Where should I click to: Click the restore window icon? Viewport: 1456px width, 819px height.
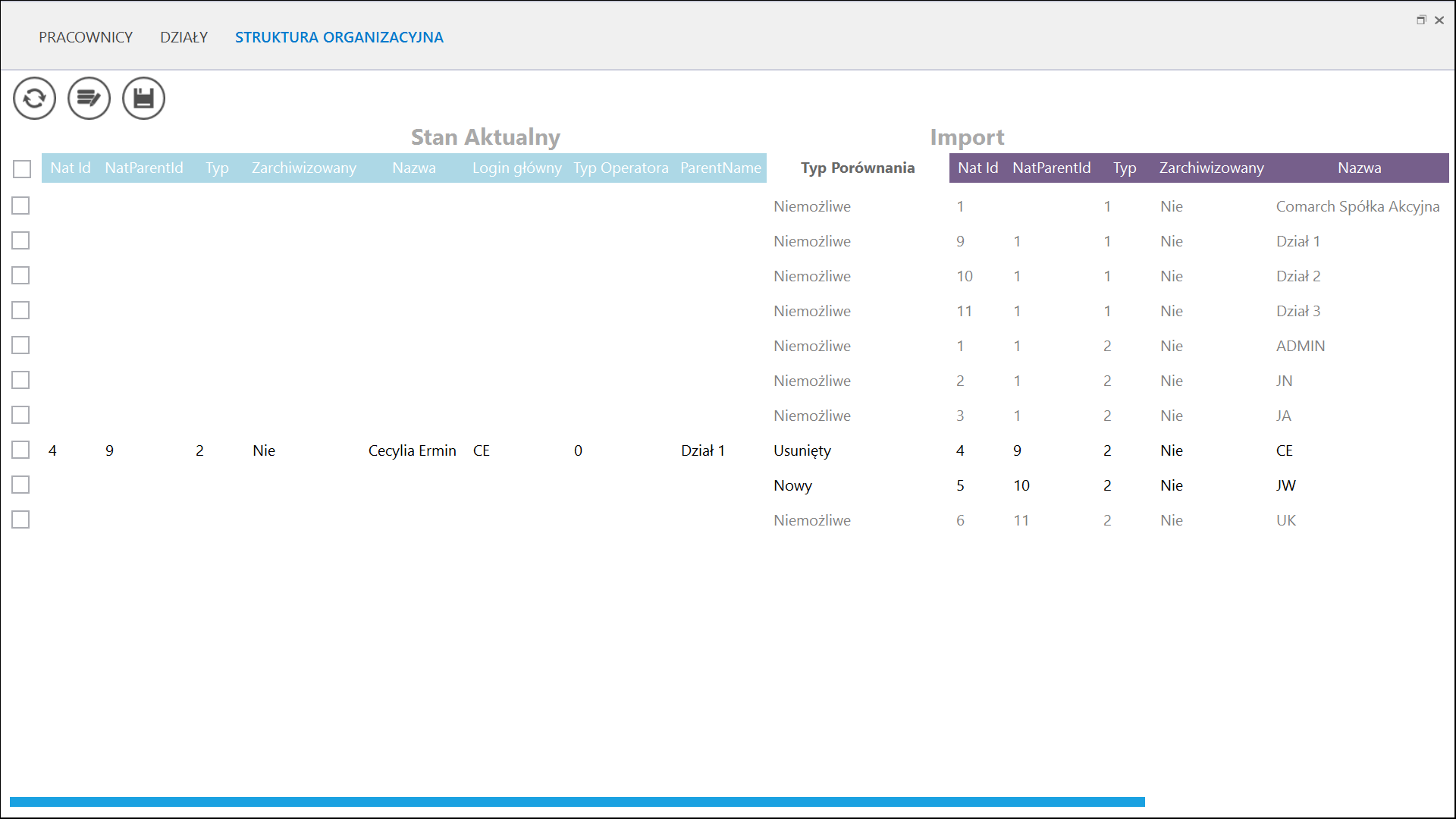pyautogui.click(x=1421, y=20)
